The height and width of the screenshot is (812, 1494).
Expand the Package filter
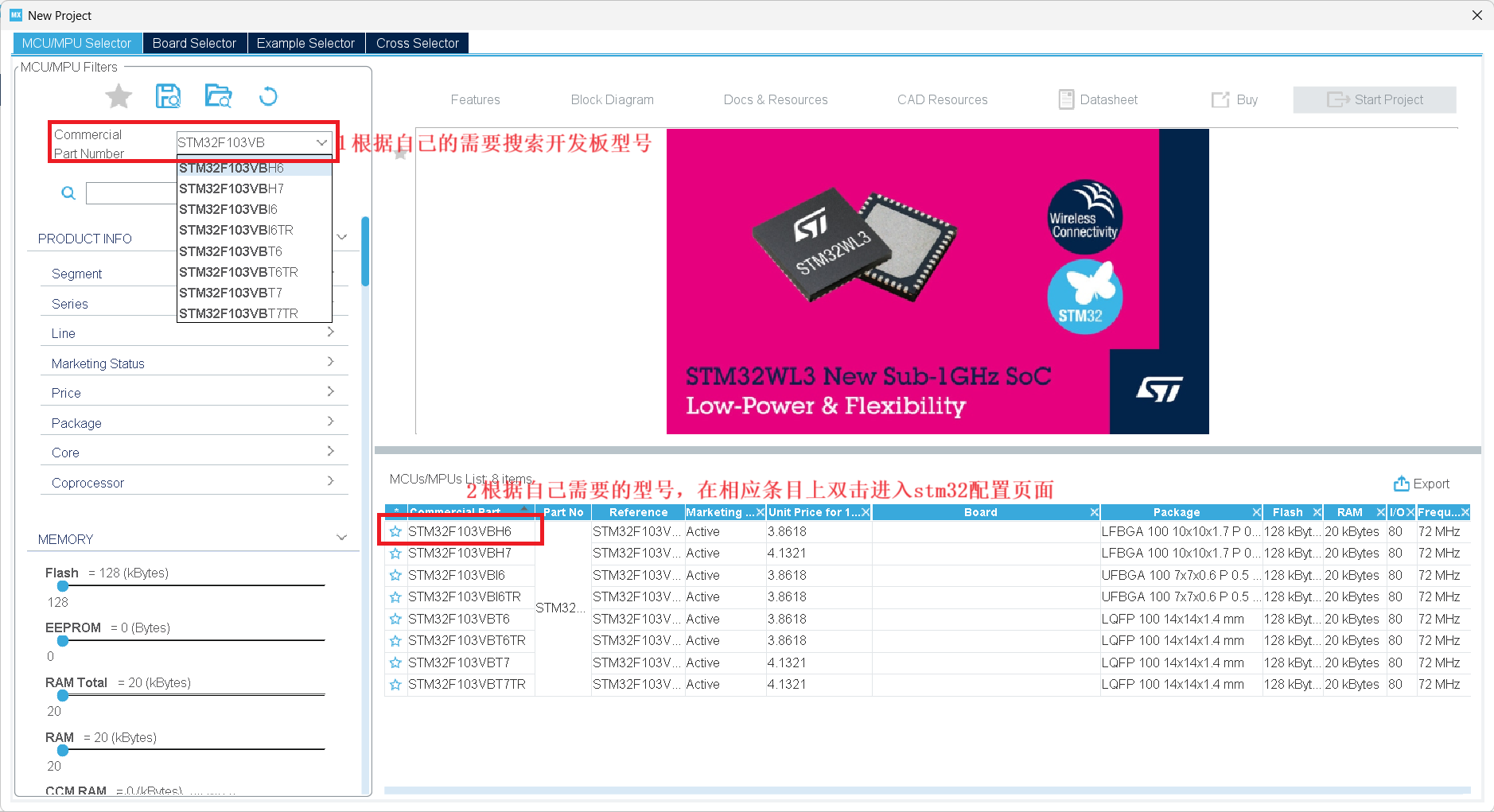(x=330, y=422)
